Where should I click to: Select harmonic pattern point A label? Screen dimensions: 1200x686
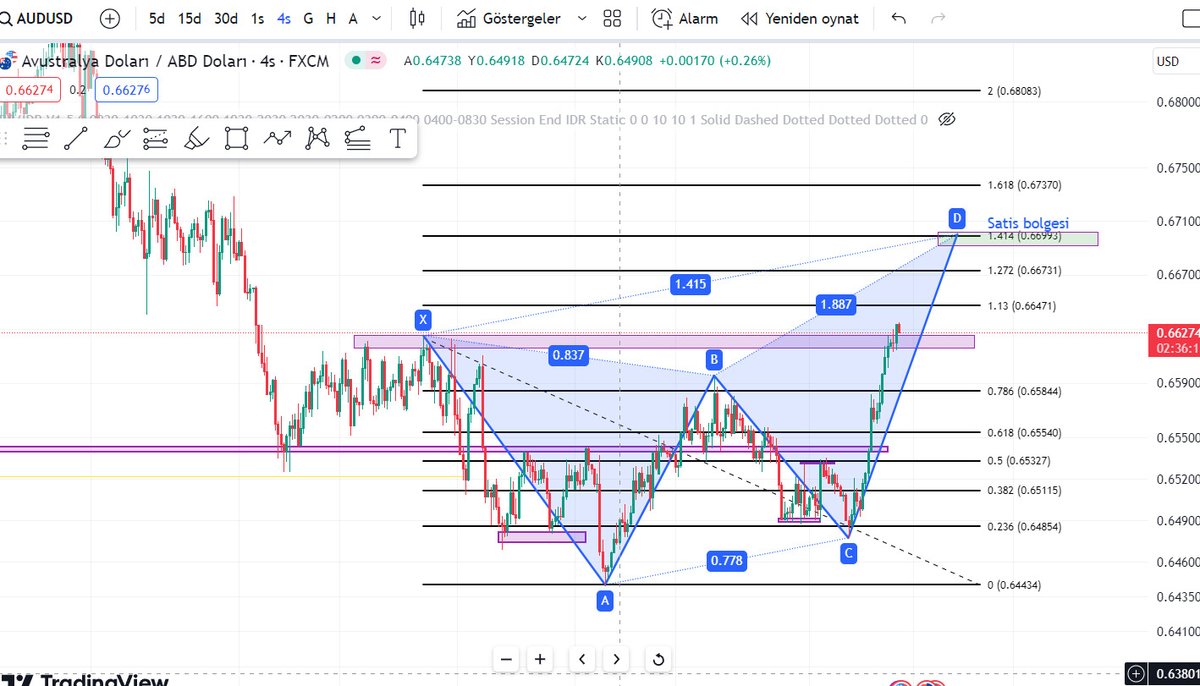tap(604, 600)
